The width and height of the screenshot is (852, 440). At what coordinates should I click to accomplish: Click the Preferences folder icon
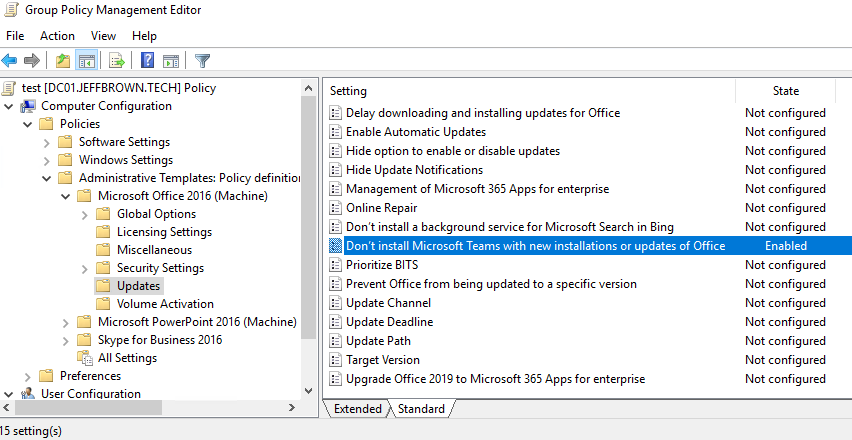(x=47, y=375)
